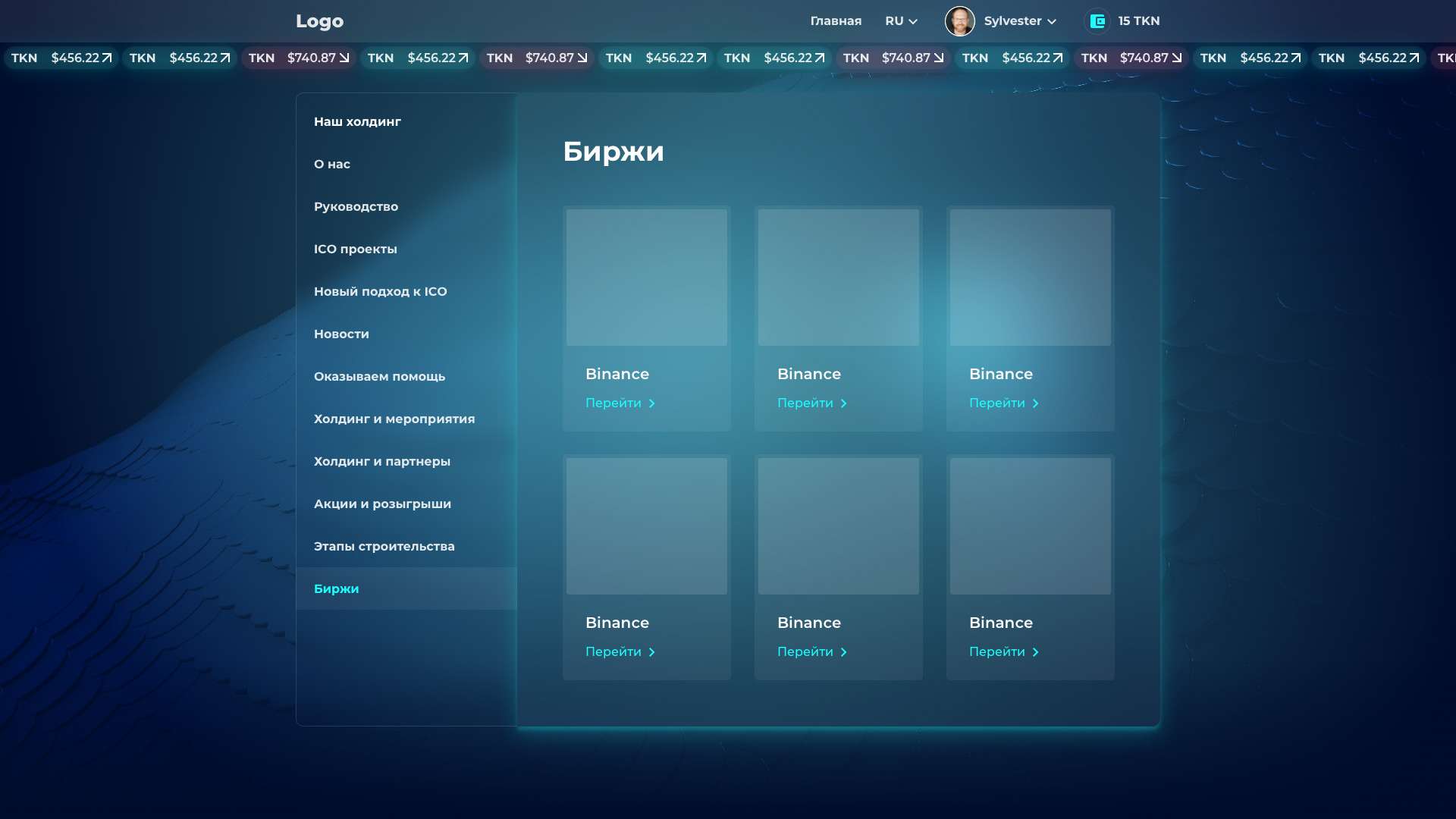
Task: Open Новый подход к ICO
Action: click(x=406, y=291)
